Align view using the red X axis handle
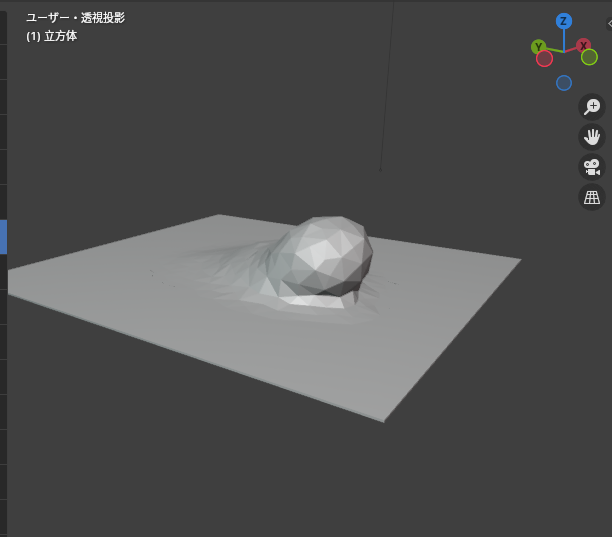The height and width of the screenshot is (537, 612). coord(584,46)
